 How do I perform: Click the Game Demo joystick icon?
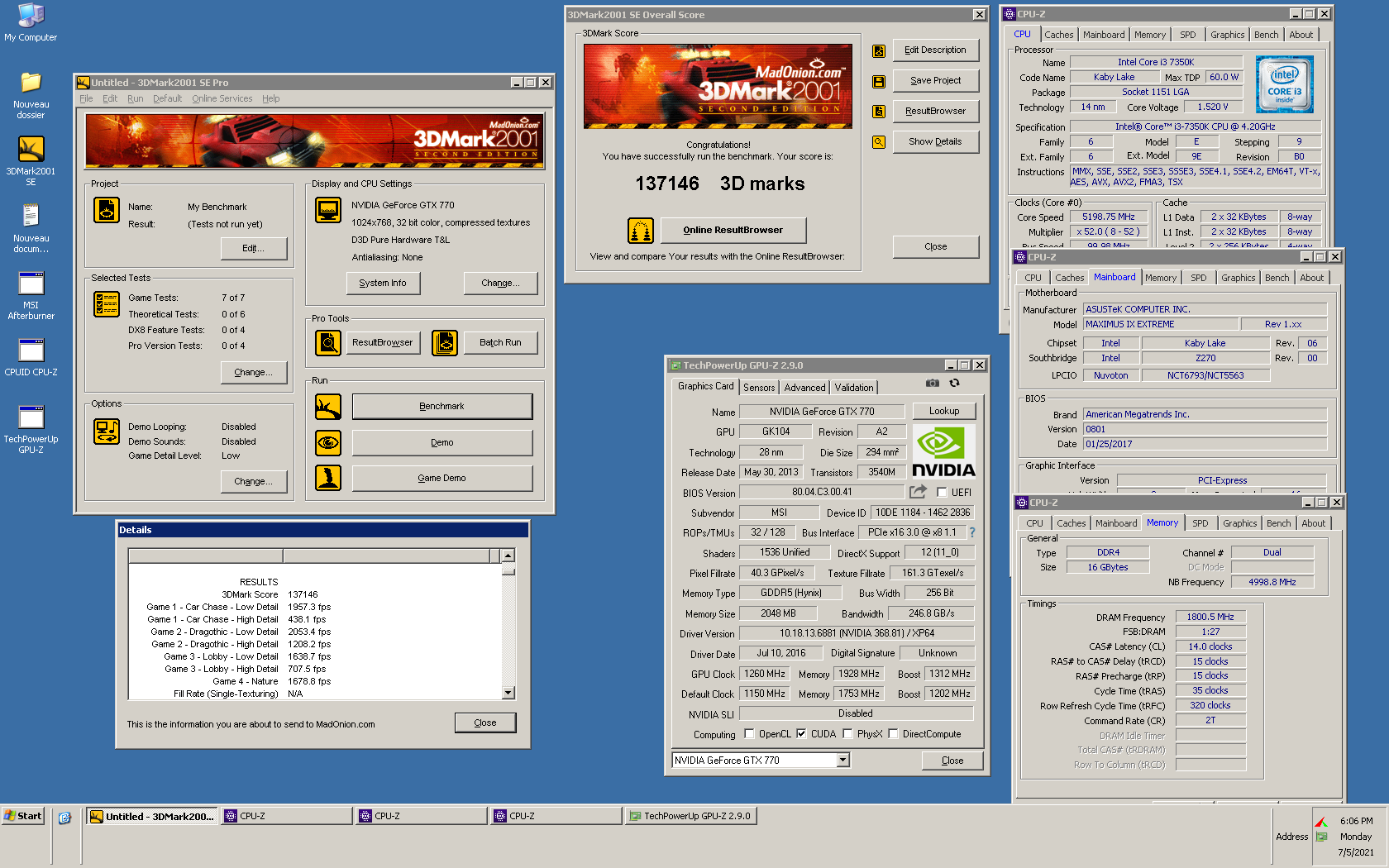click(328, 478)
